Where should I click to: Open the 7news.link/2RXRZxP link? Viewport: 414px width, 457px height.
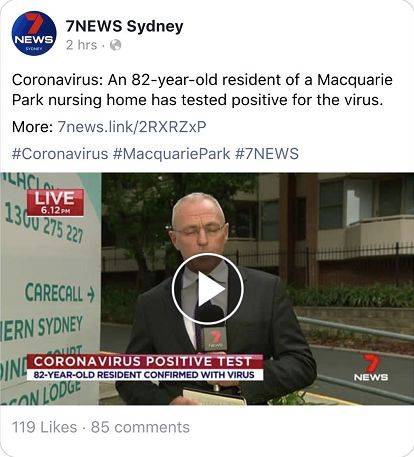click(132, 127)
